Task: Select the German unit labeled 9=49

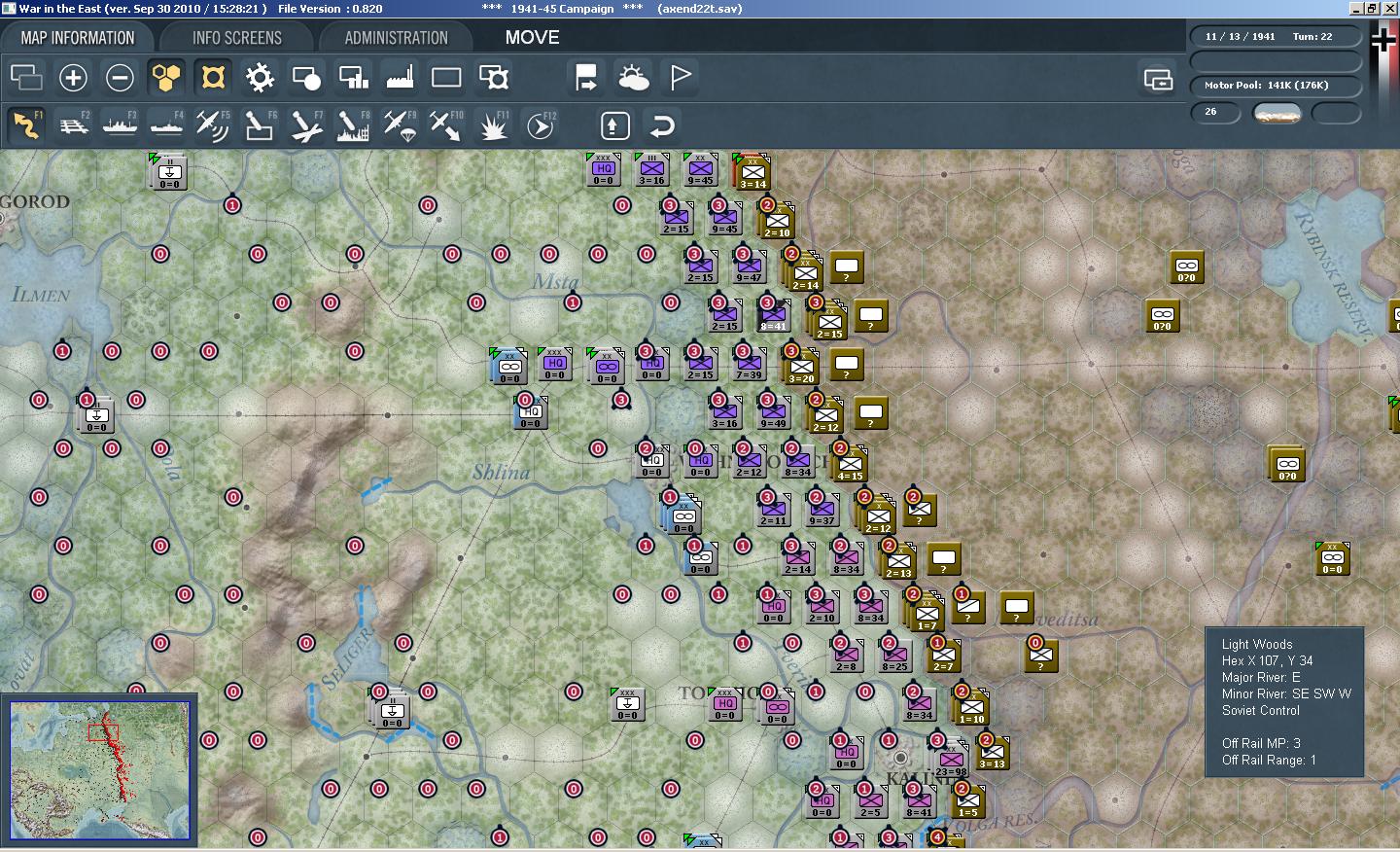Action: point(773,412)
